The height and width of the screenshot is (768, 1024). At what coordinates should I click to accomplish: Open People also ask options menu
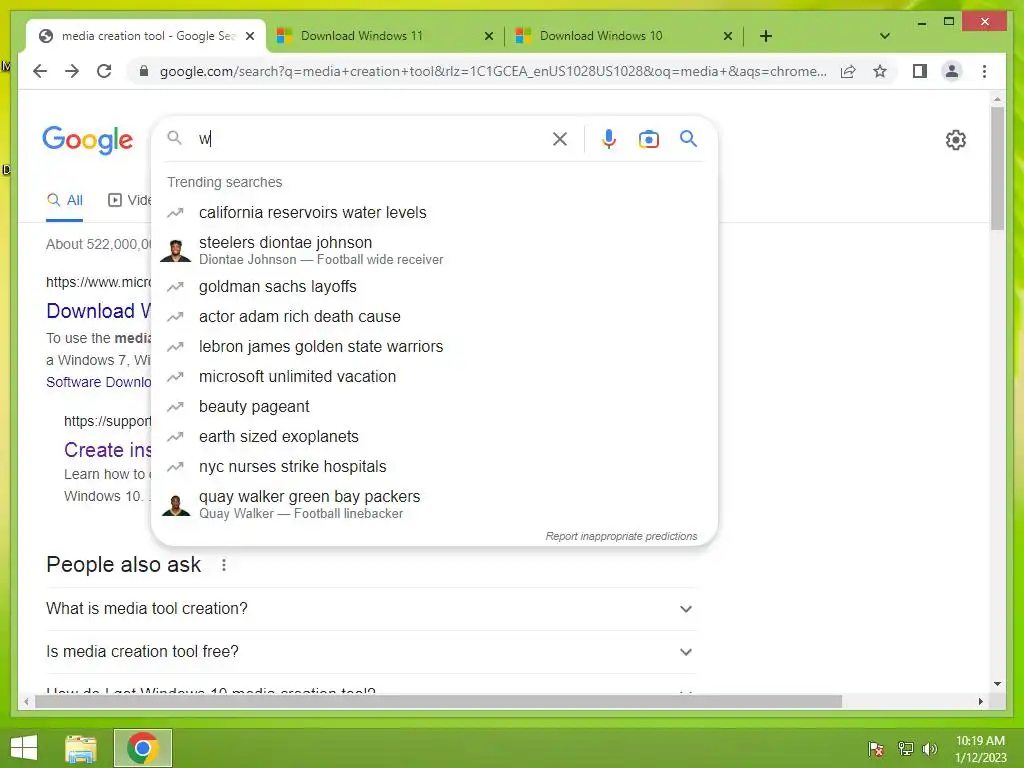tap(223, 565)
